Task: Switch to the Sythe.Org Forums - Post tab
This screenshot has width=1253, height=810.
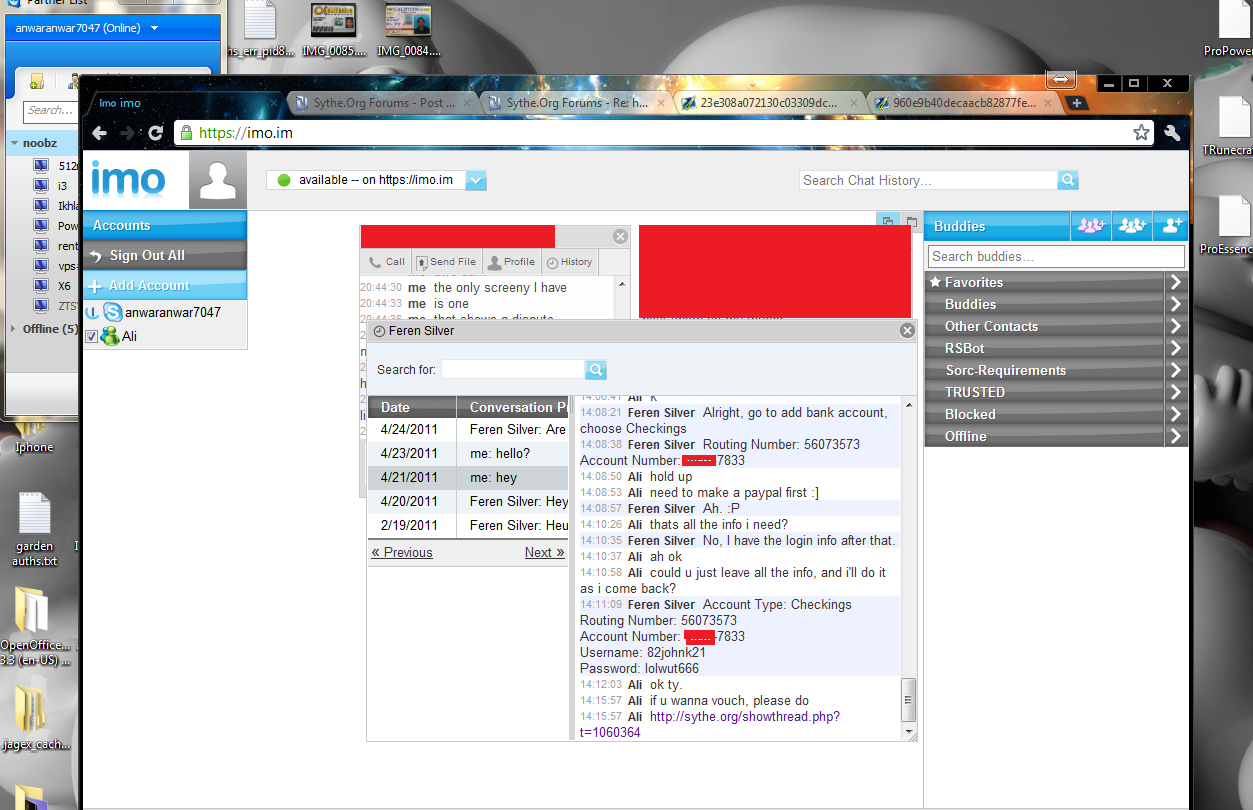Action: click(x=380, y=103)
